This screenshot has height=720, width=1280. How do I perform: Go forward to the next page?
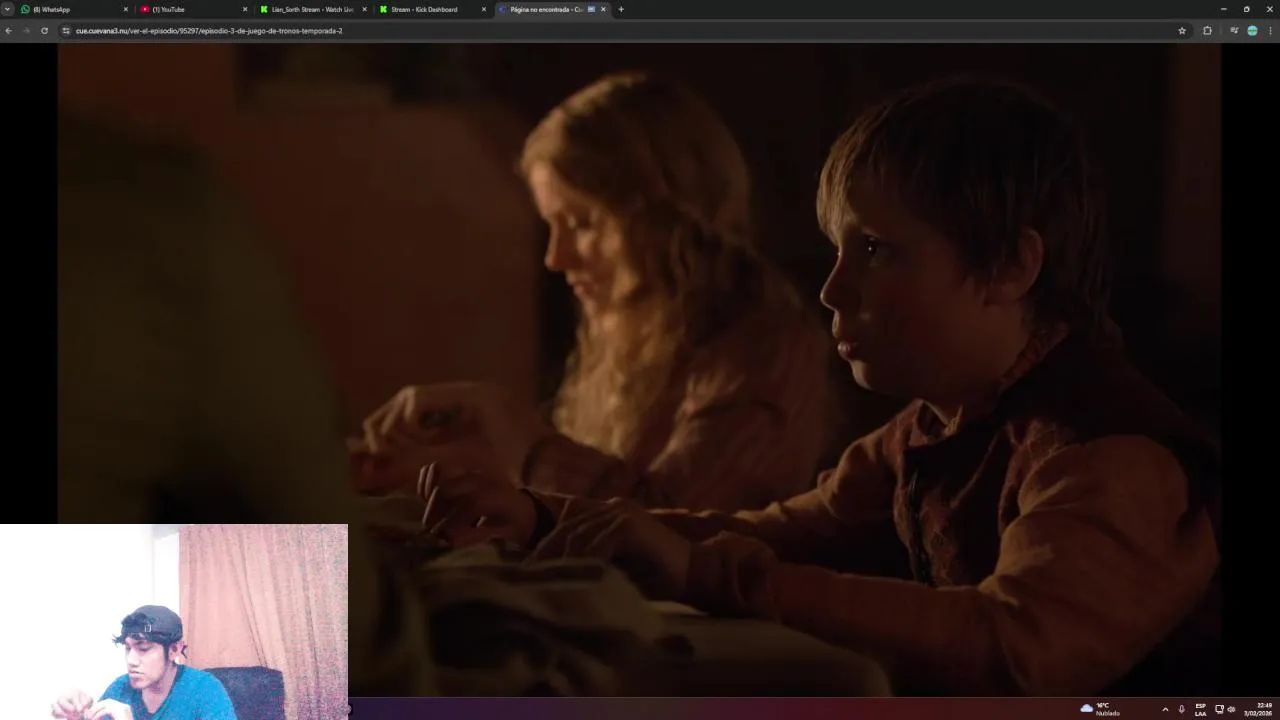(x=26, y=31)
